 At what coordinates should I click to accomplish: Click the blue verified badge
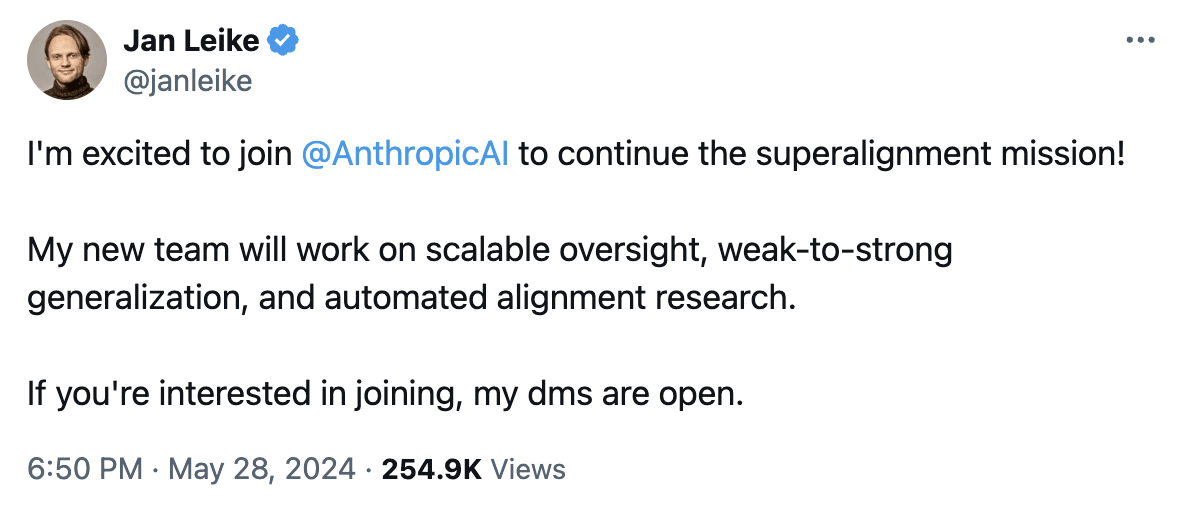point(285,41)
